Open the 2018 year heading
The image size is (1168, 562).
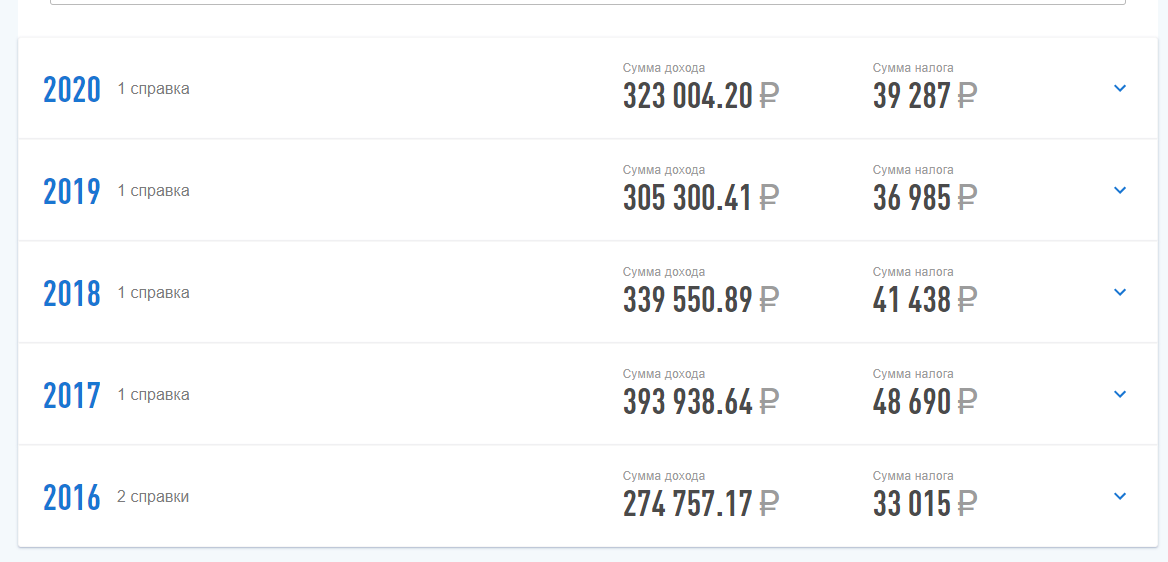(x=72, y=294)
